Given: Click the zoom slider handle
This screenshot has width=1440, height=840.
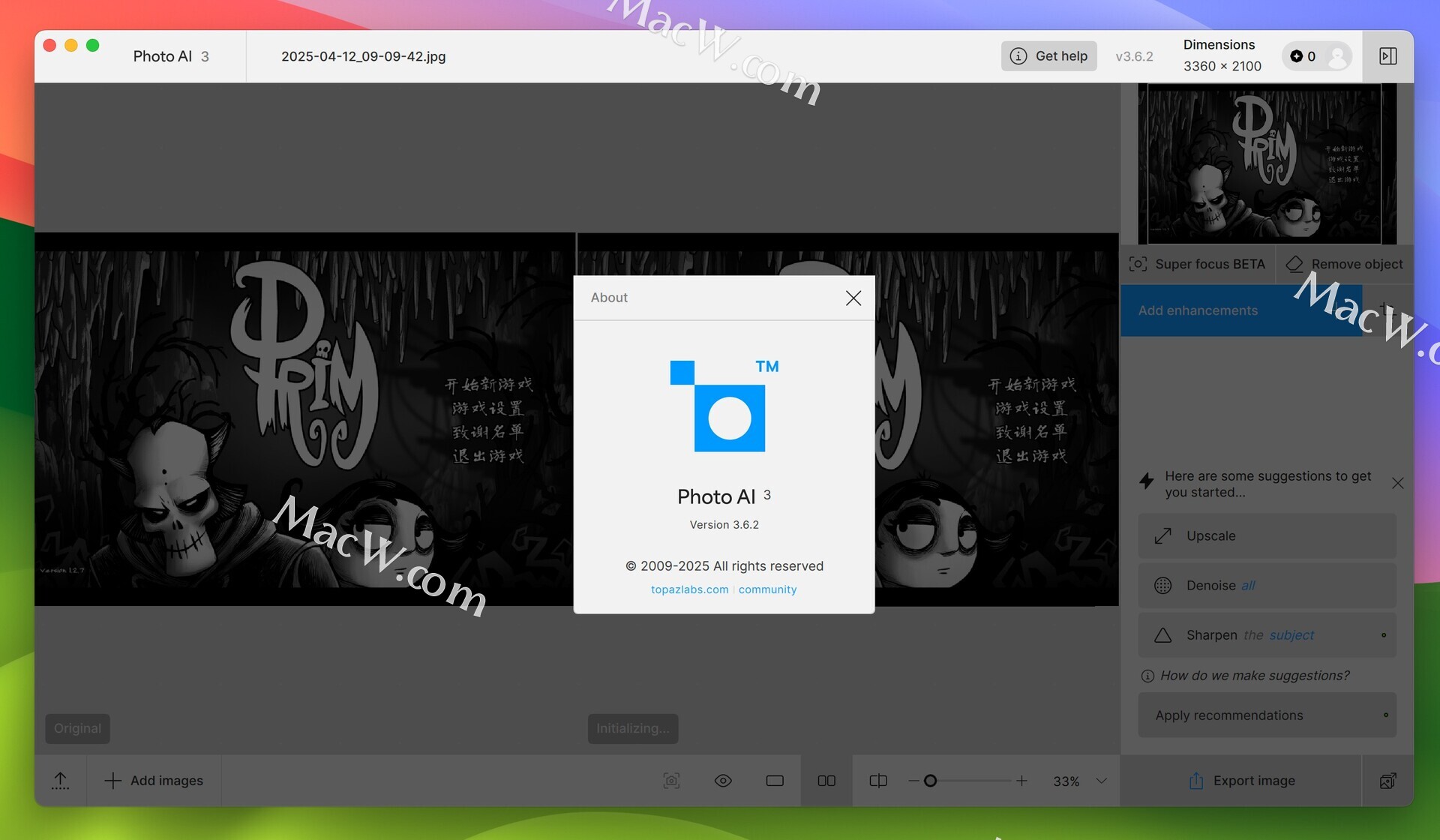Looking at the screenshot, I should 930,781.
